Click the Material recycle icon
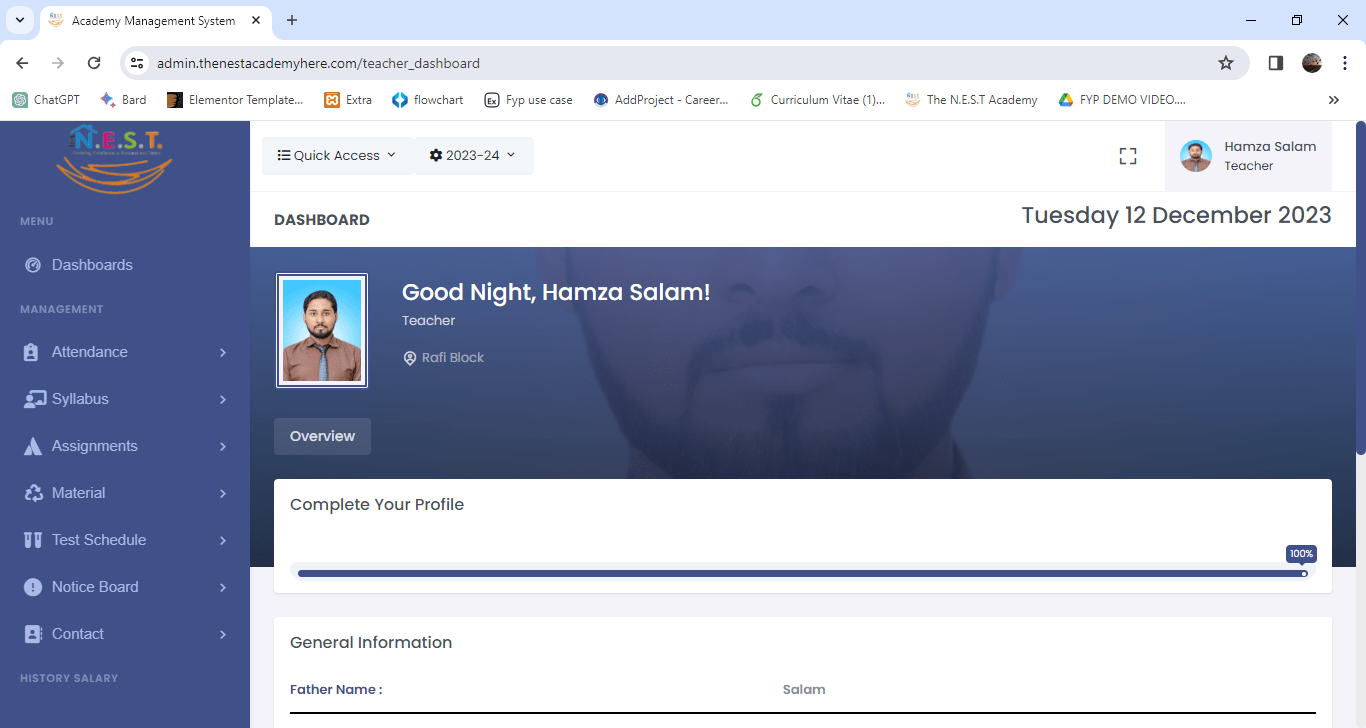The width and height of the screenshot is (1366, 728). (33, 493)
